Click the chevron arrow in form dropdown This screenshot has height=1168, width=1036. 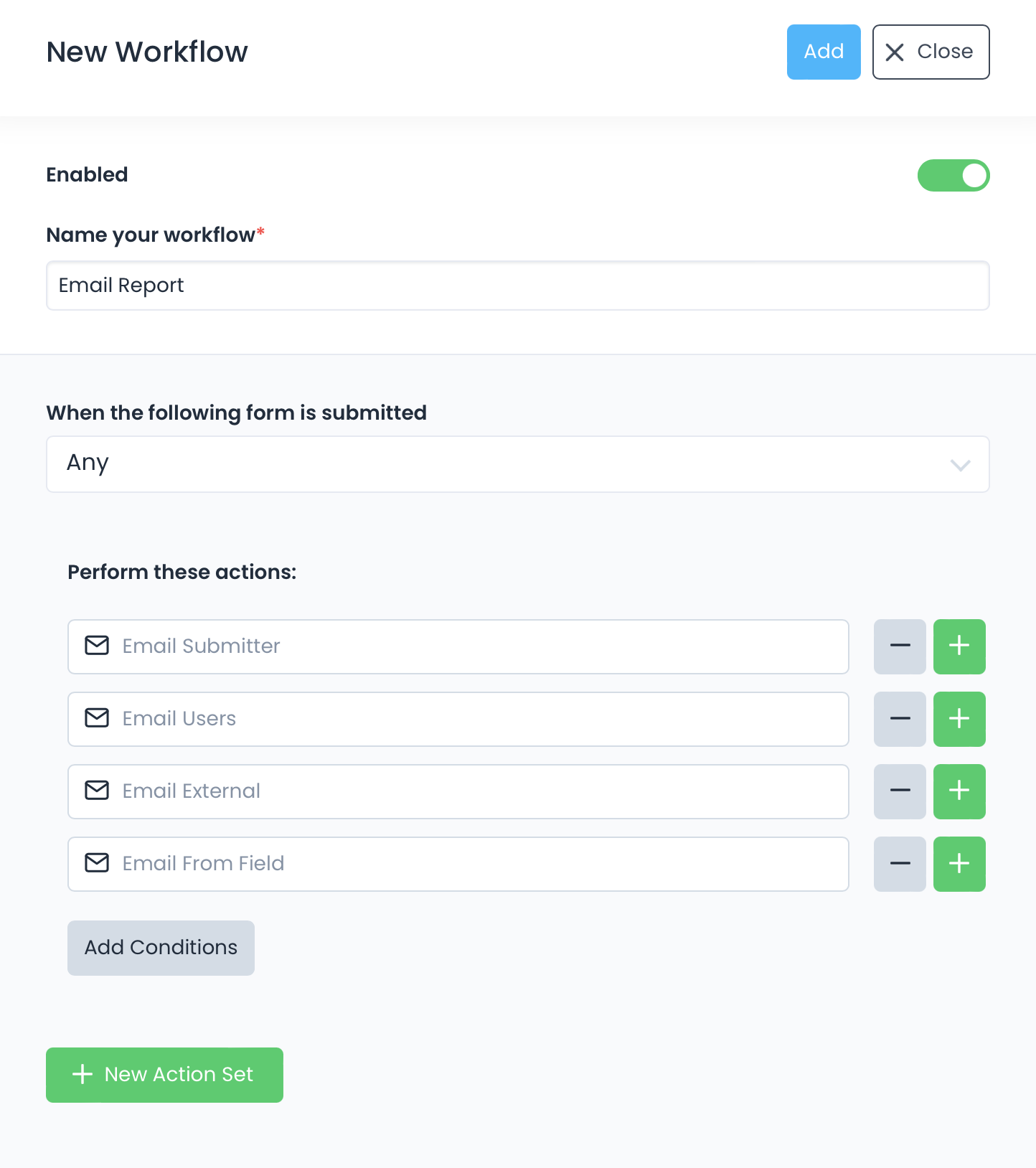960,465
